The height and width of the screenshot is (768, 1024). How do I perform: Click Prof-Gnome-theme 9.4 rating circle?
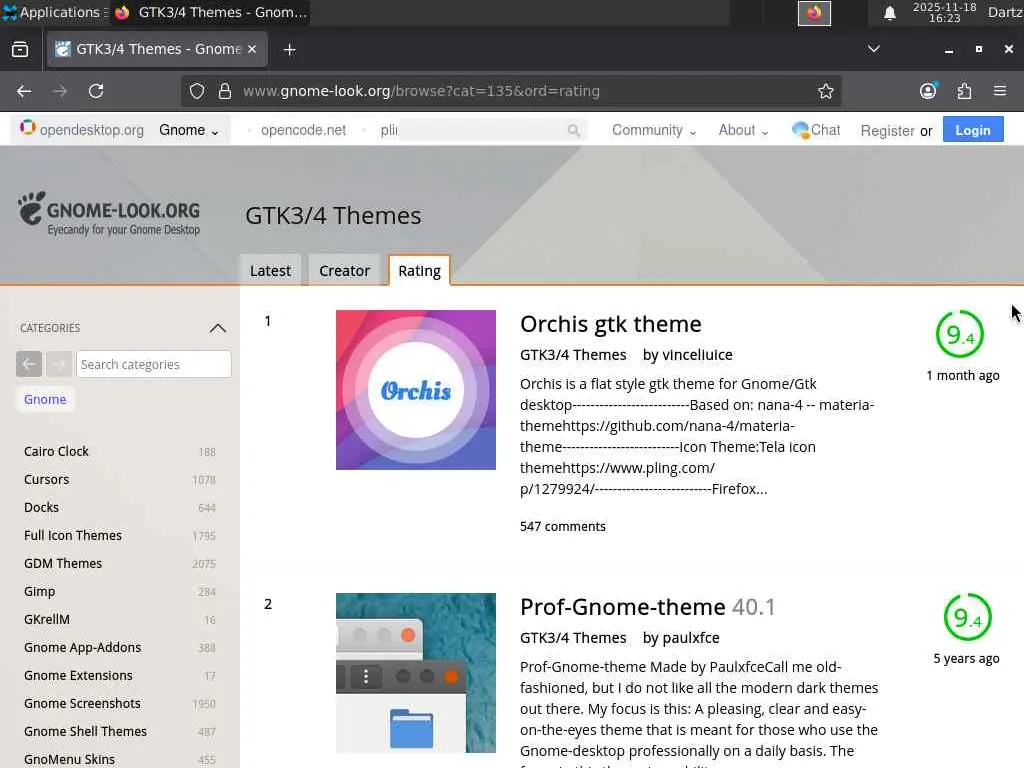tap(967, 617)
